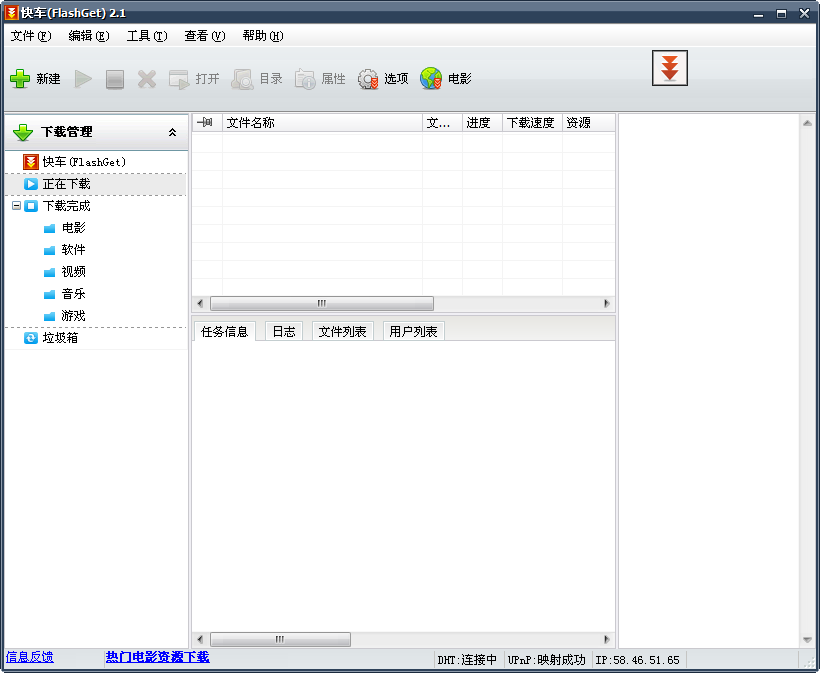The width and height of the screenshot is (820, 673).
Task: Switch to the 文件列表 tab
Action: [343, 332]
